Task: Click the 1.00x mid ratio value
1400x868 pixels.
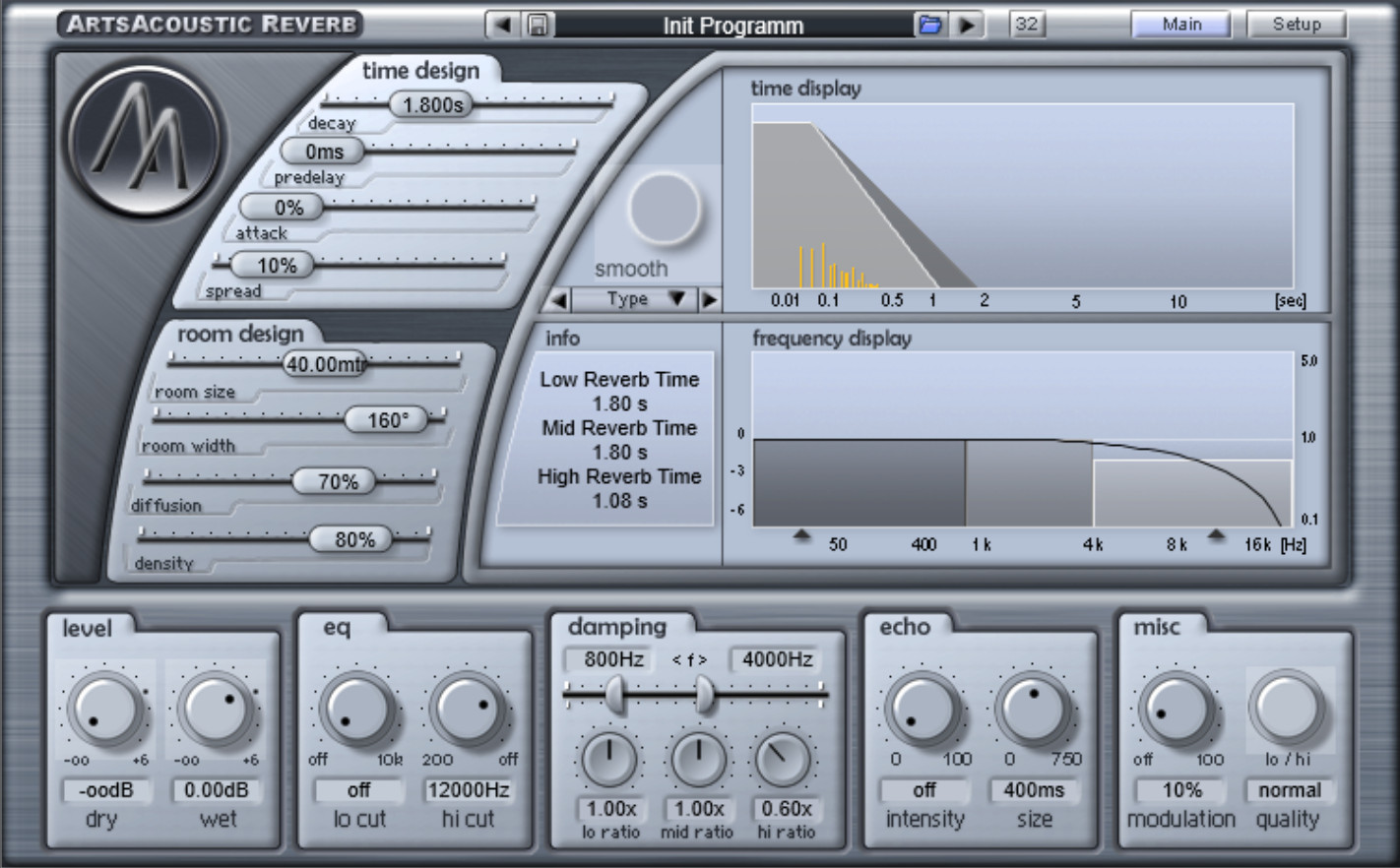Action: click(x=699, y=809)
